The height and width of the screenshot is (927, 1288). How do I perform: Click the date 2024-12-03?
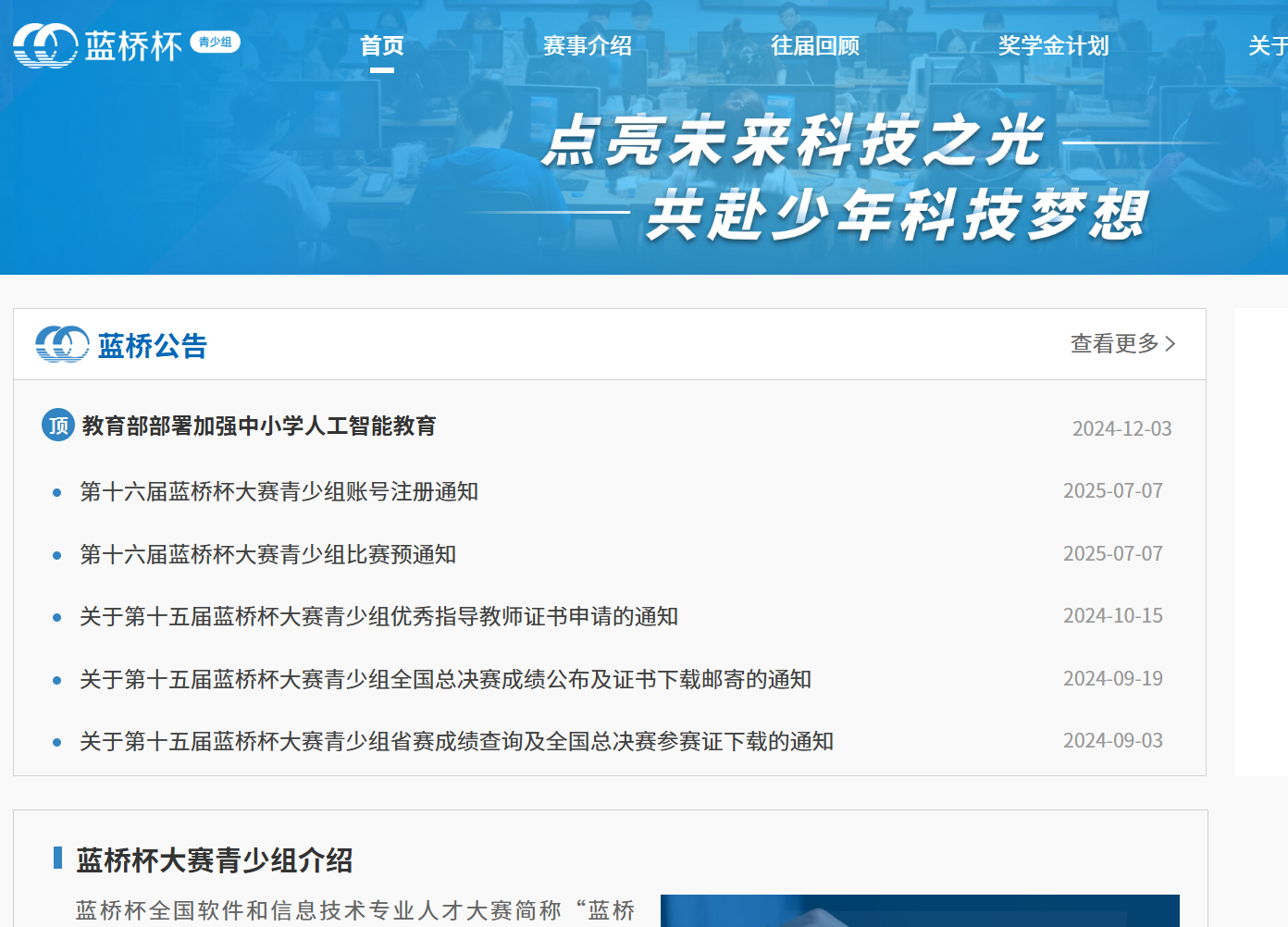point(1121,428)
